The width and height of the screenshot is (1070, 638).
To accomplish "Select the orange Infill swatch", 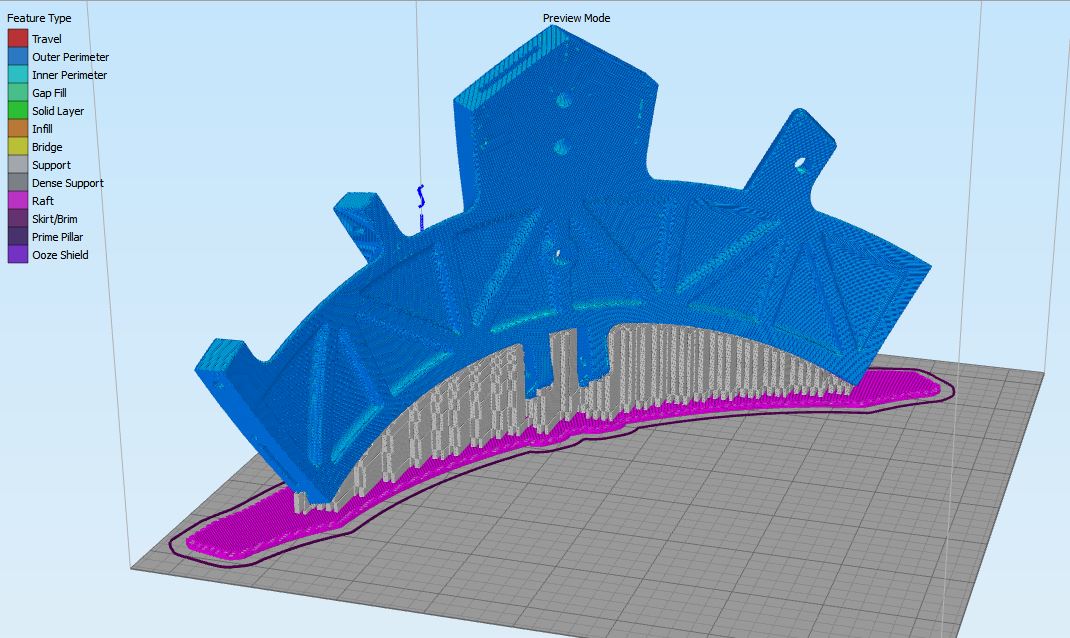I will click(x=17, y=129).
